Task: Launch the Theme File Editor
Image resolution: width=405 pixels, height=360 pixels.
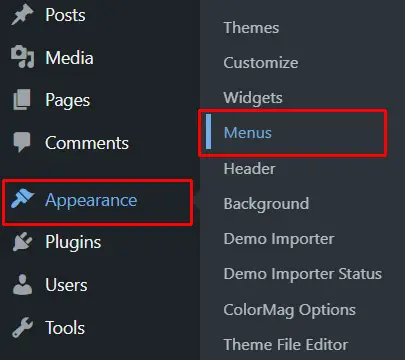Action: (x=286, y=344)
